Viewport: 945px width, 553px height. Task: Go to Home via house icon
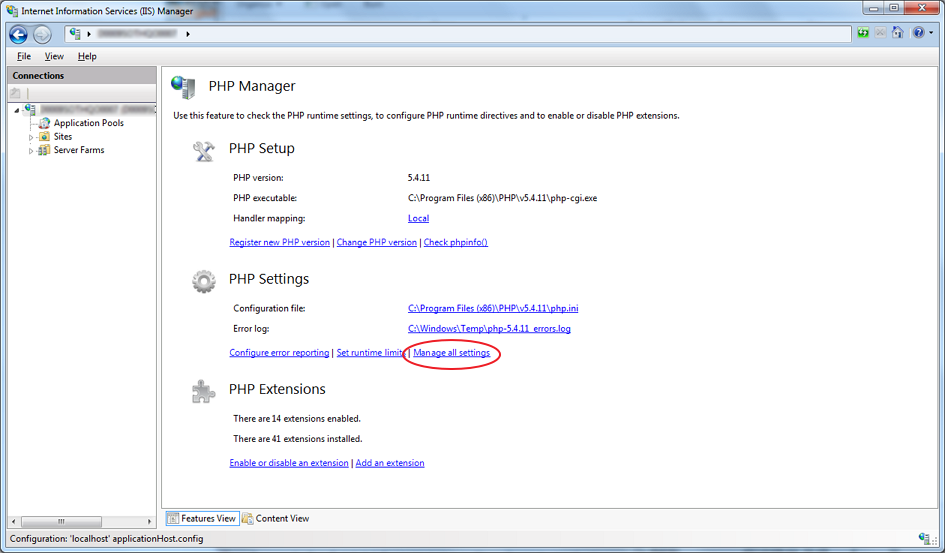tap(897, 33)
